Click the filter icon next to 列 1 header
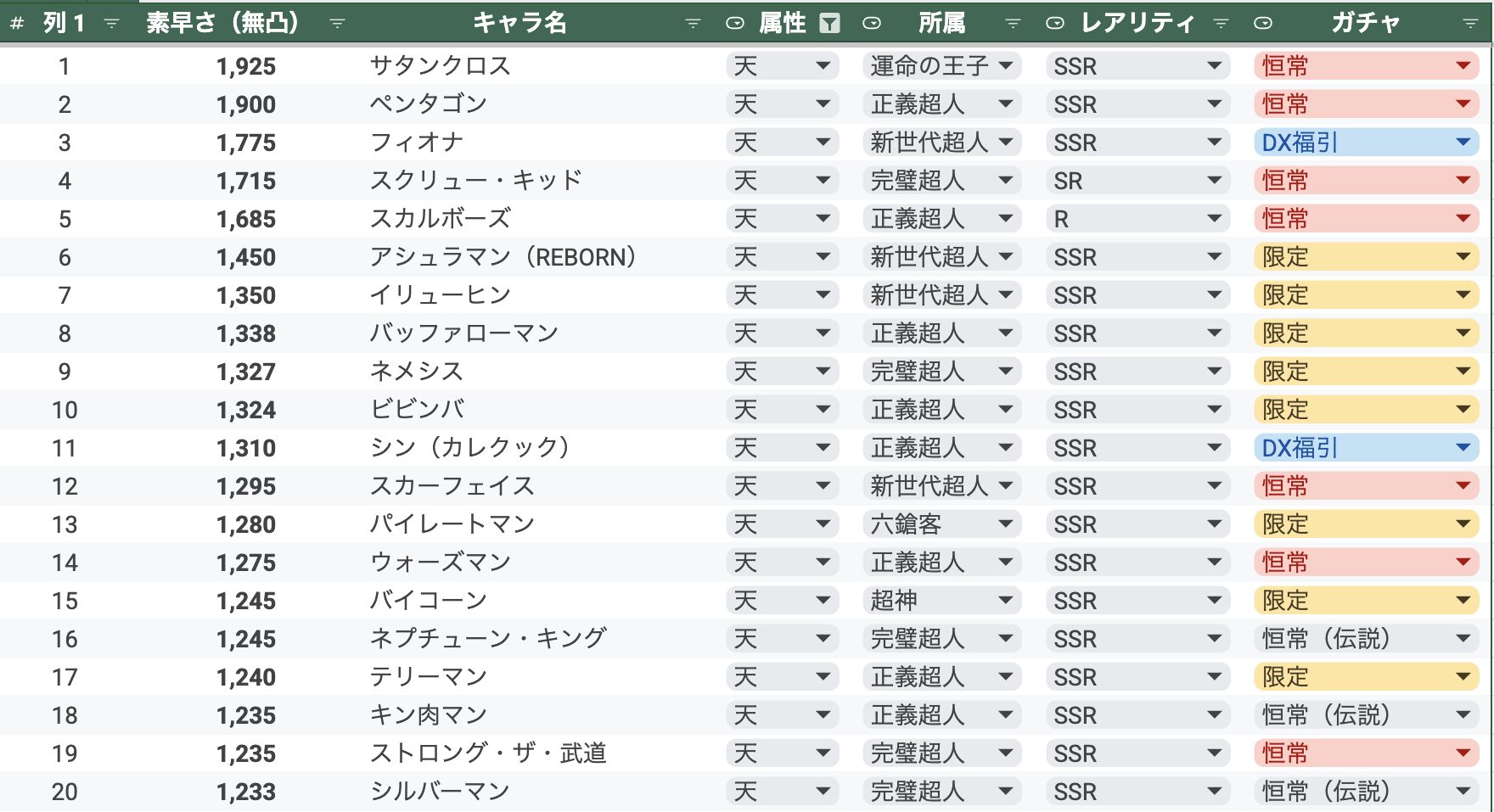Image resolution: width=1494 pixels, height=812 pixels. (x=111, y=24)
